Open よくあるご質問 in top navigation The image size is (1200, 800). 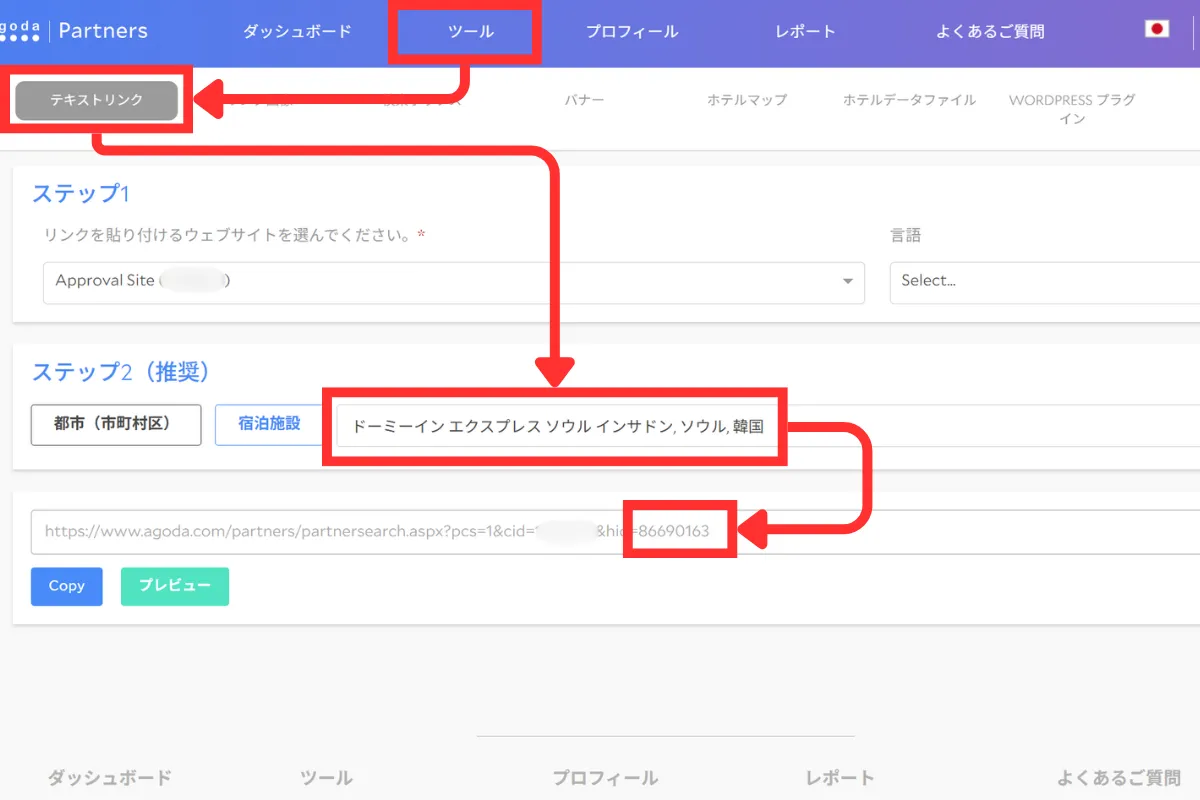point(990,31)
